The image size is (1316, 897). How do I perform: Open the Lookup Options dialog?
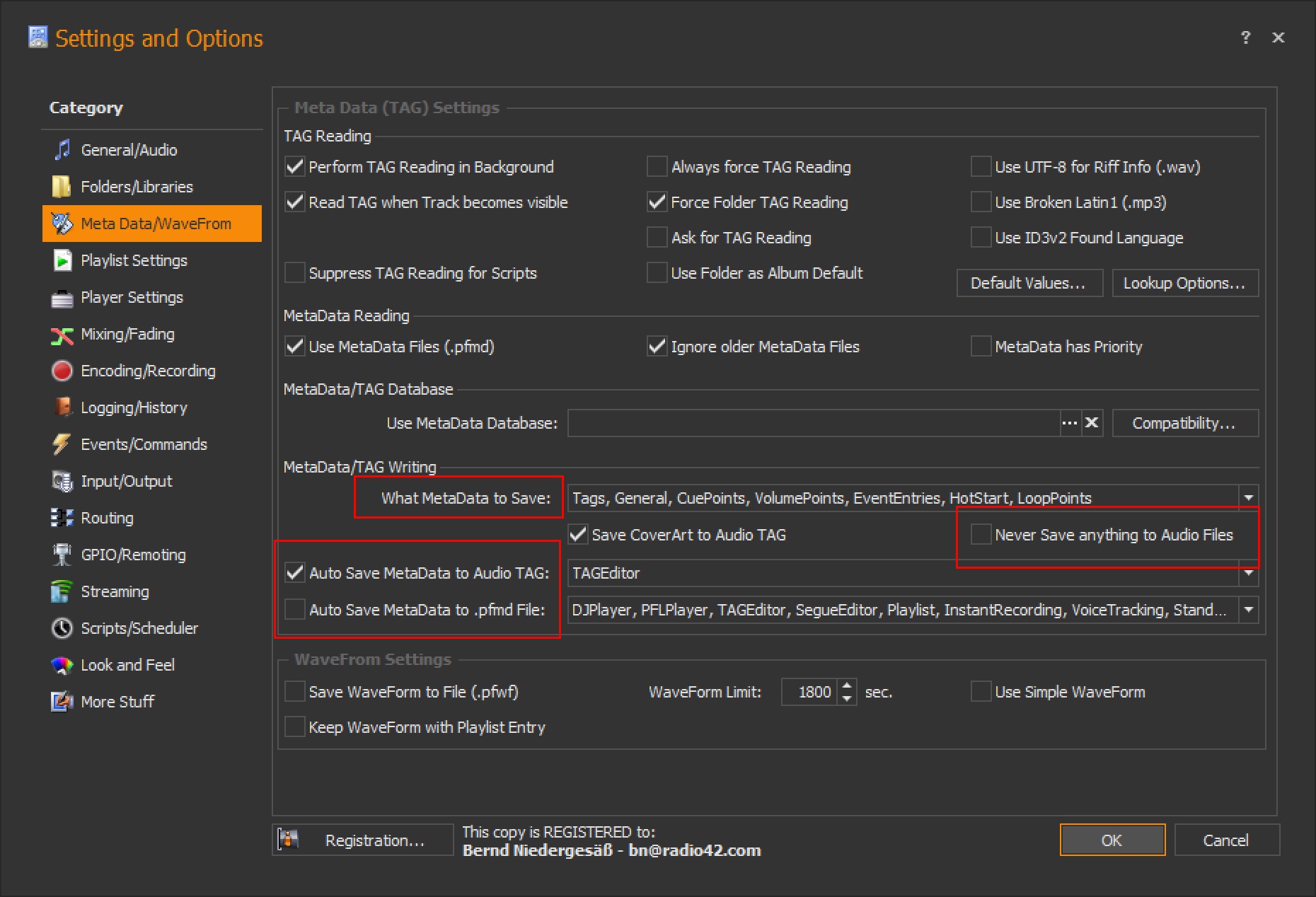click(x=1184, y=283)
